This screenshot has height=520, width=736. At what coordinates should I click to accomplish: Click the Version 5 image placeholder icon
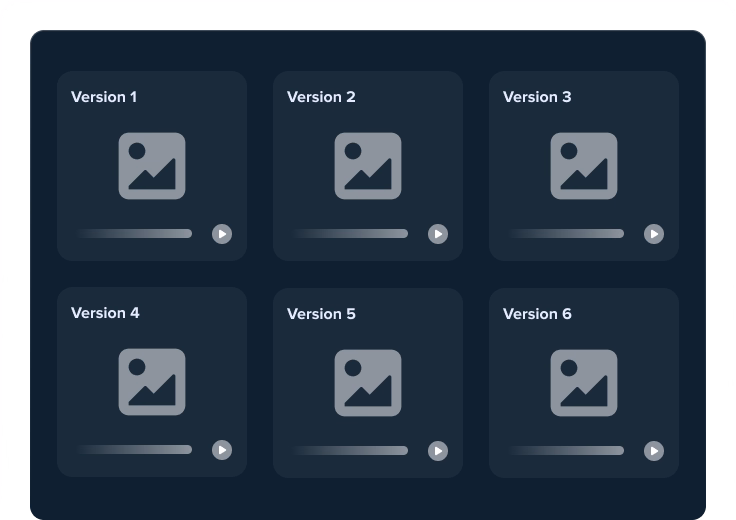point(368,382)
